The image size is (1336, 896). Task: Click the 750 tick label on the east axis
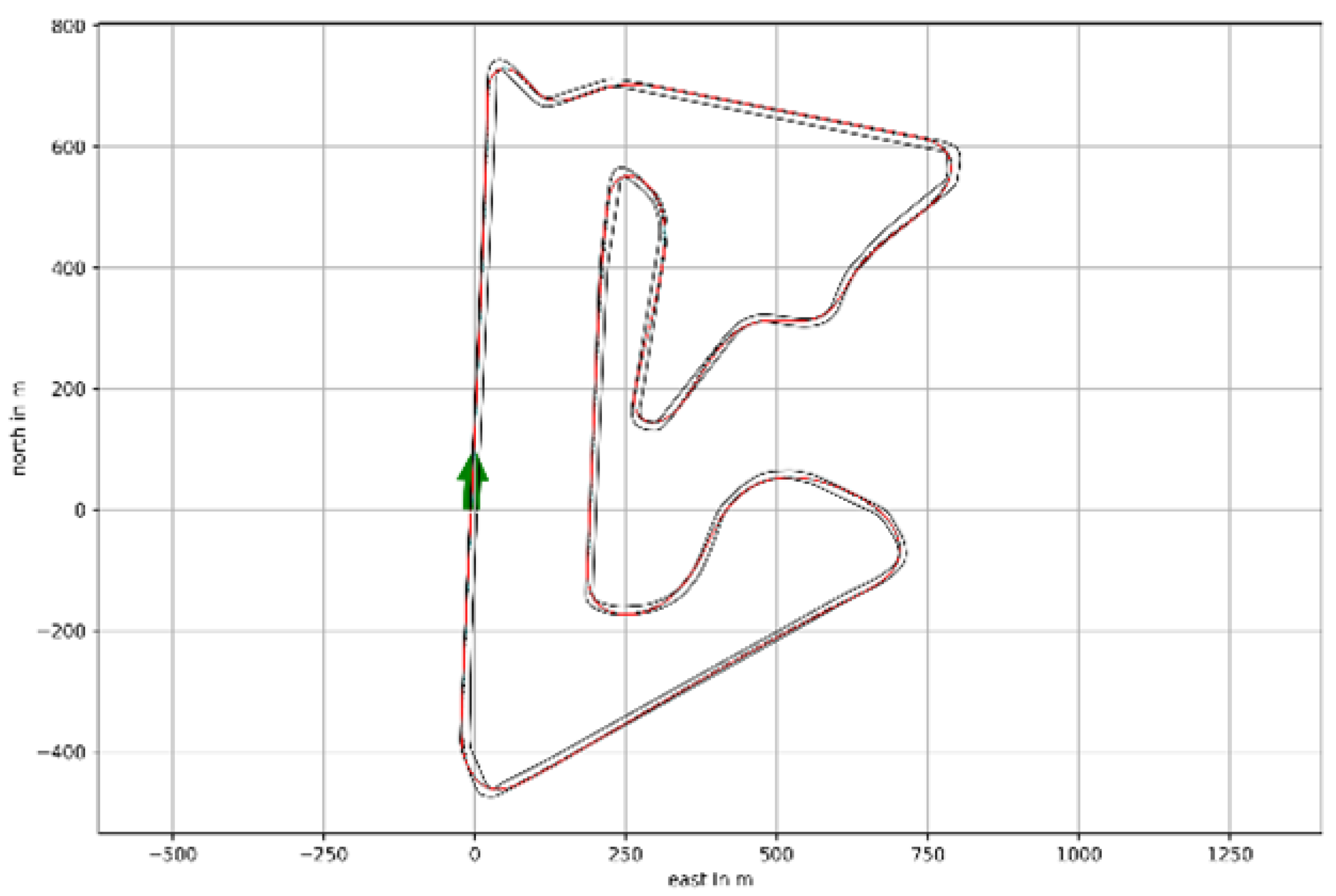click(x=928, y=855)
